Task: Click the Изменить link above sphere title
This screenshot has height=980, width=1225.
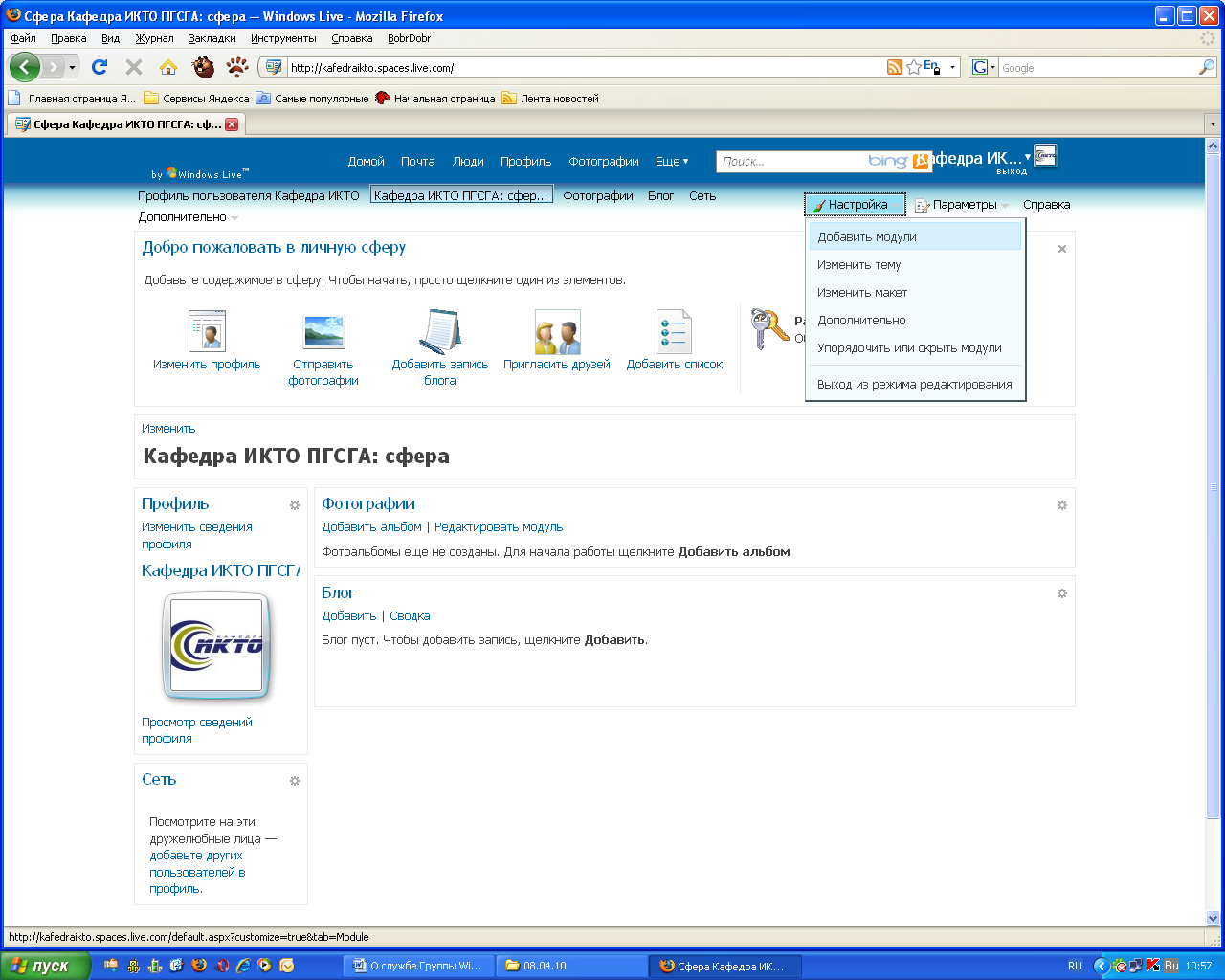Action: click(x=168, y=429)
